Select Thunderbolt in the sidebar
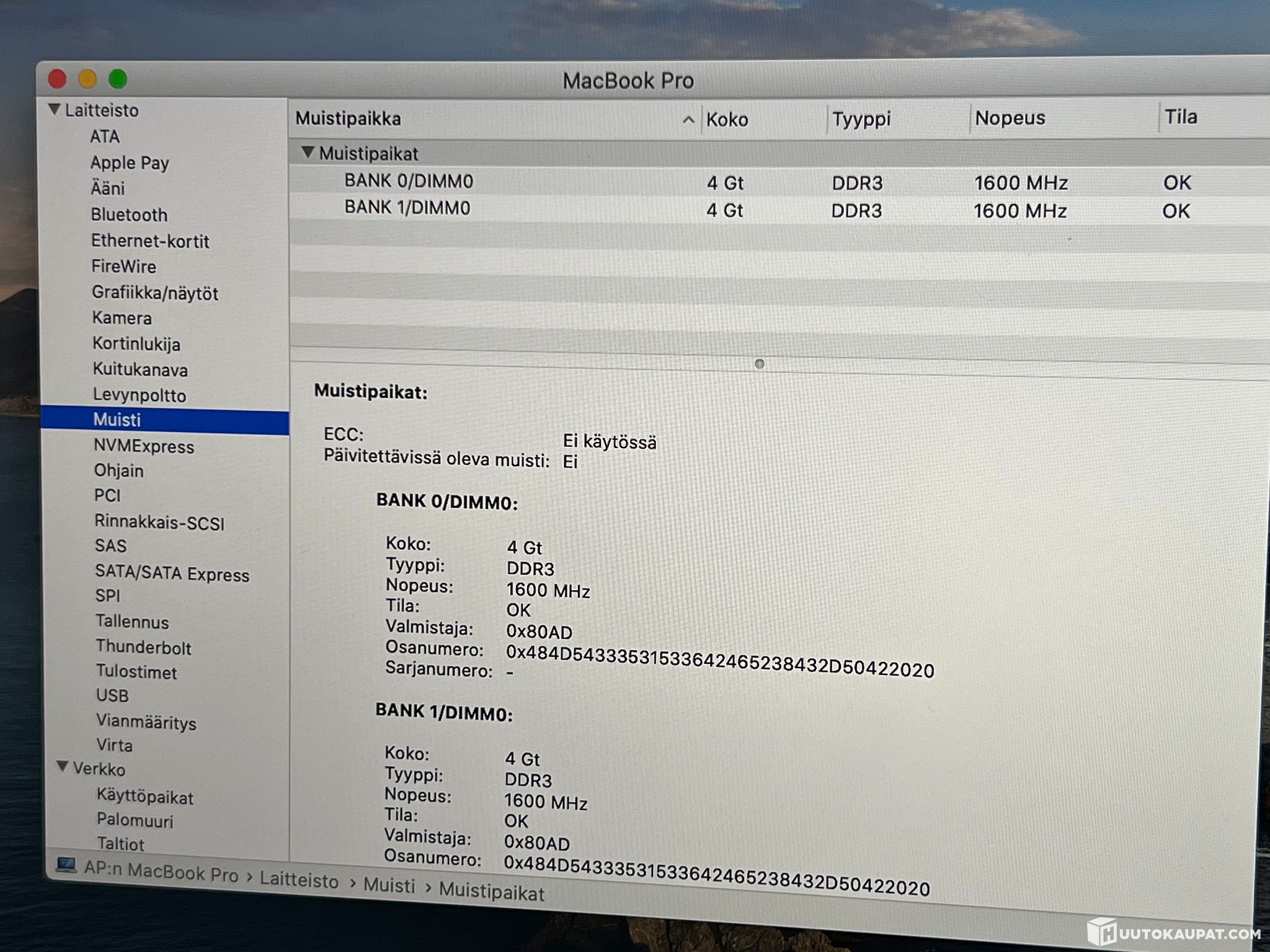 (x=143, y=647)
